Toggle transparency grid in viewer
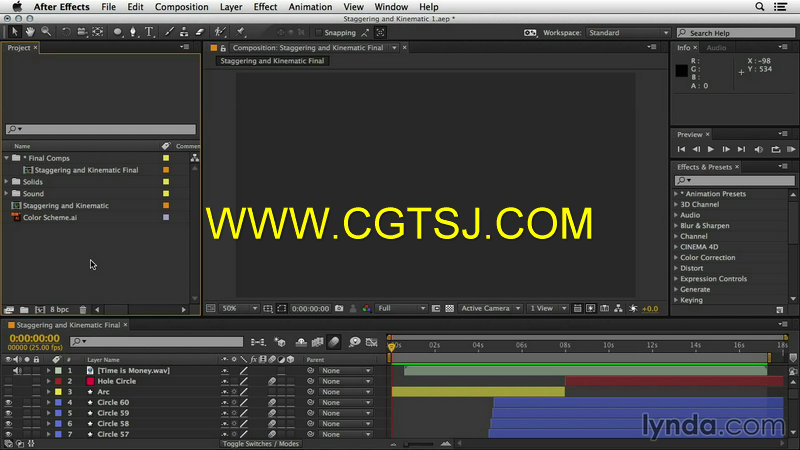The height and width of the screenshot is (450, 800). [449, 308]
